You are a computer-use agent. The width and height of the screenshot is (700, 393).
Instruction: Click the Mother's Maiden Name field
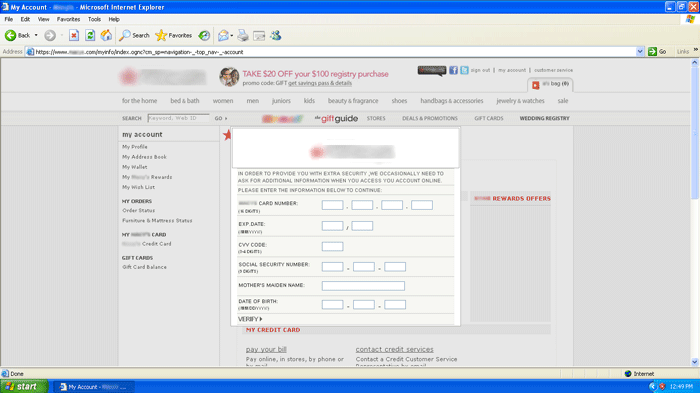tap(363, 286)
